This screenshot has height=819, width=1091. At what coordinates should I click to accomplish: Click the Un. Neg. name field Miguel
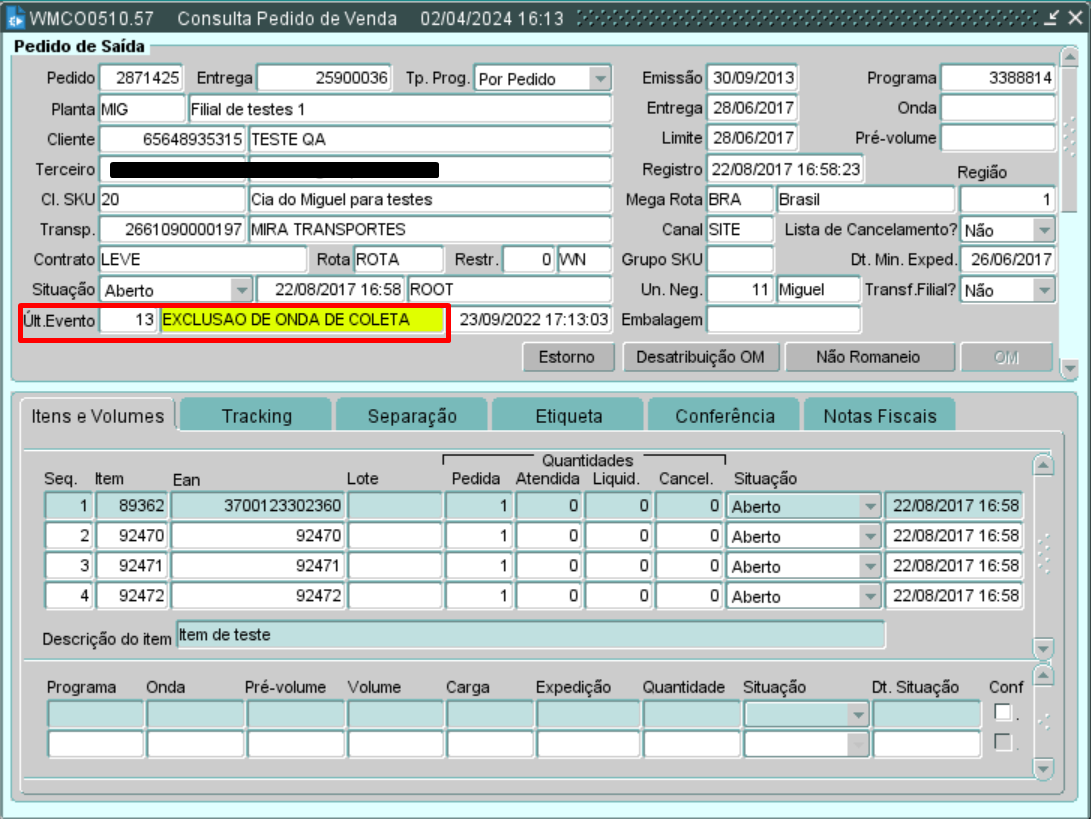tap(818, 289)
